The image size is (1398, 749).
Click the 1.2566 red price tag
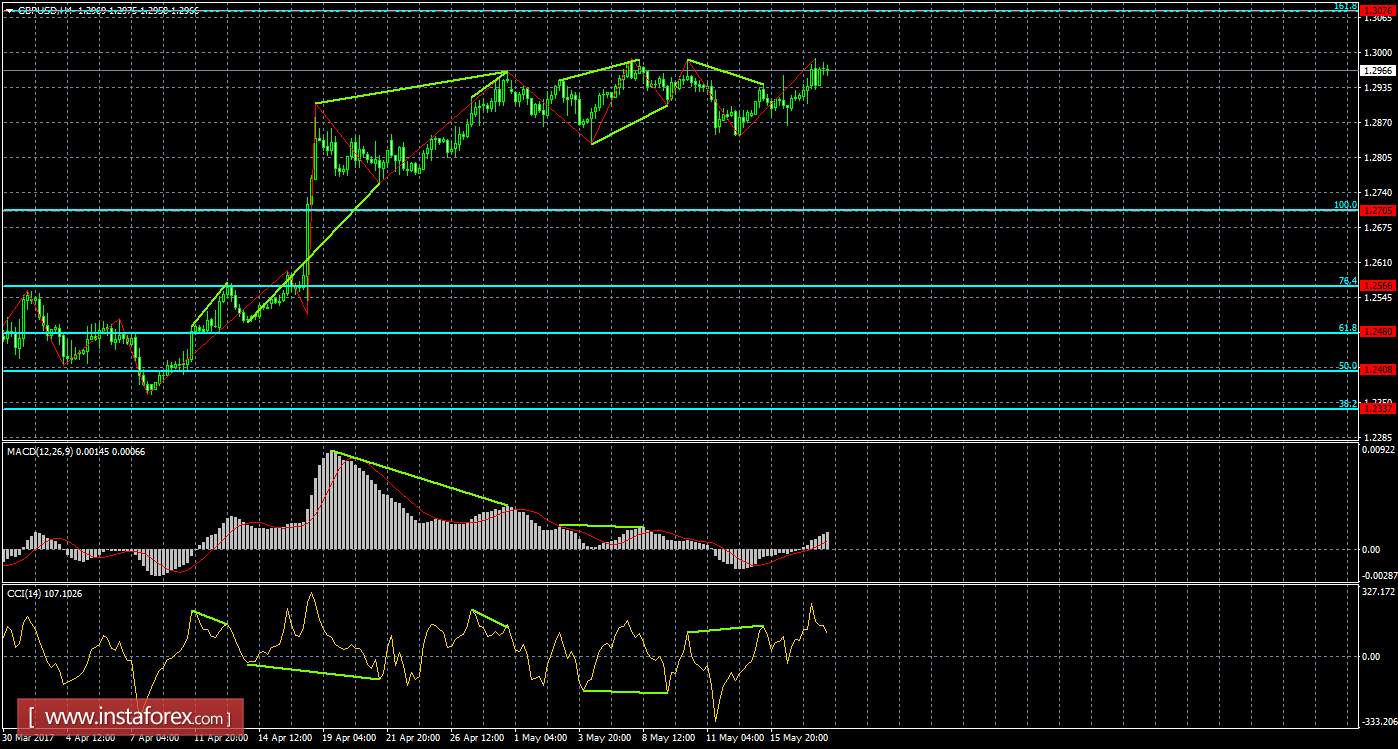[1376, 286]
